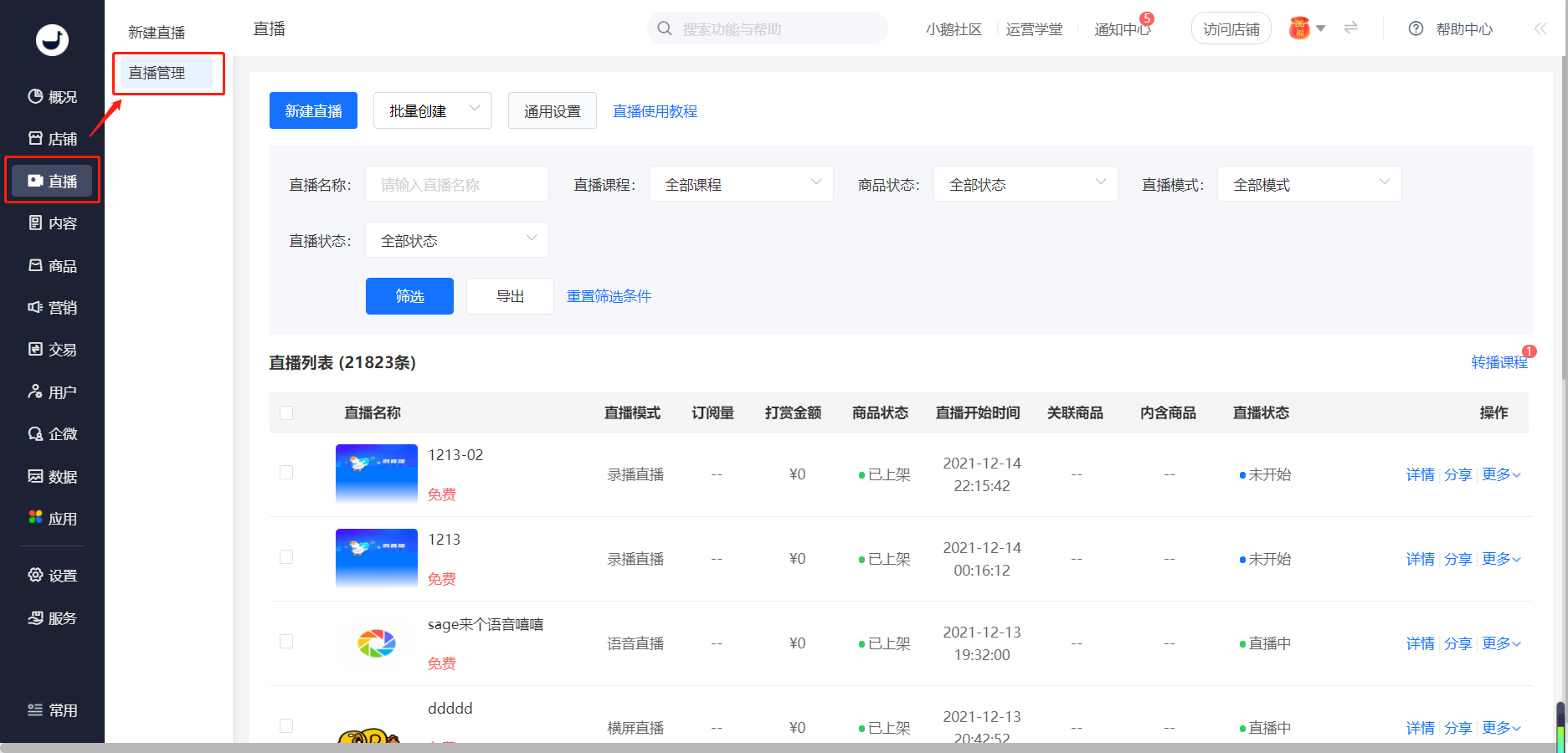Open the 直播模式 全部模式 dropdown
Viewport: 1568px width, 753px height.
[x=1309, y=184]
